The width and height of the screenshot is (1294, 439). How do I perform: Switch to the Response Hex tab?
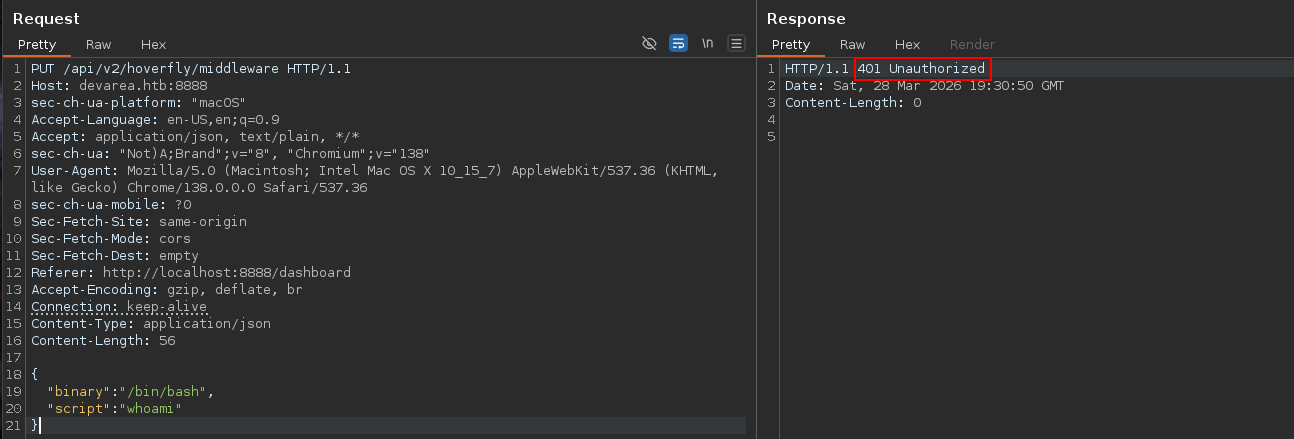coord(907,44)
